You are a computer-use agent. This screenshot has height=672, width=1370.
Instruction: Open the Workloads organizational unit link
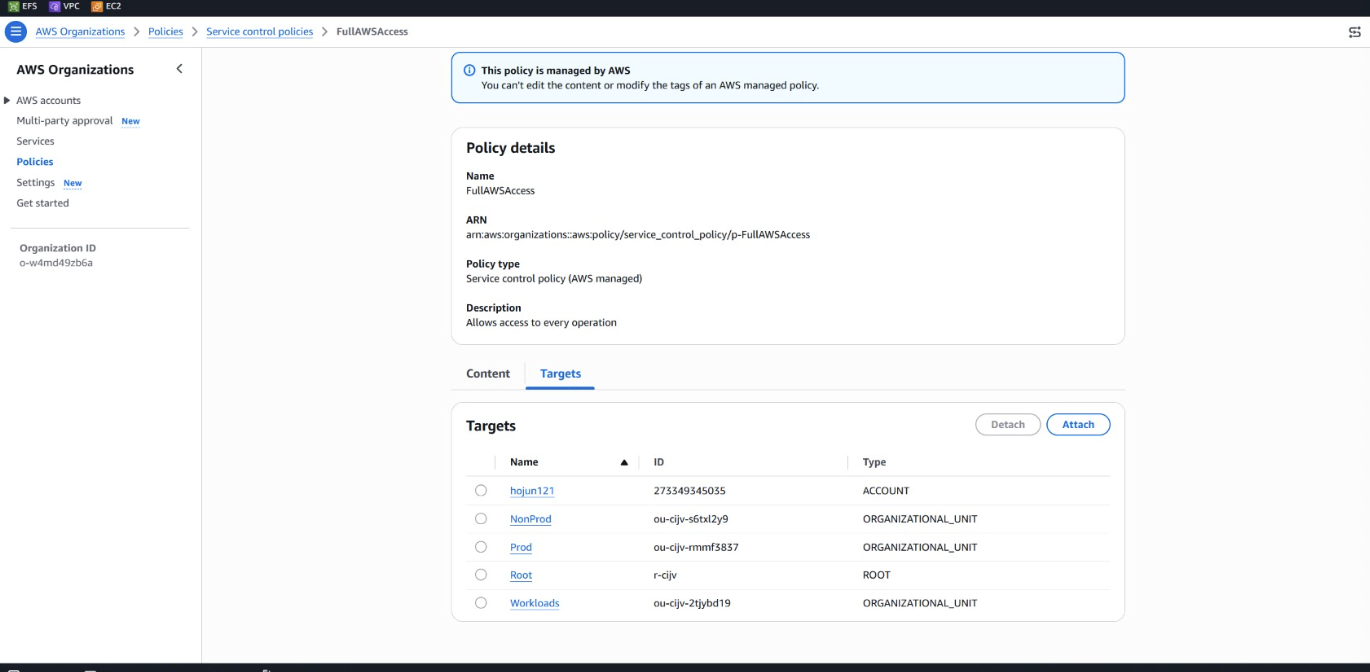click(535, 603)
